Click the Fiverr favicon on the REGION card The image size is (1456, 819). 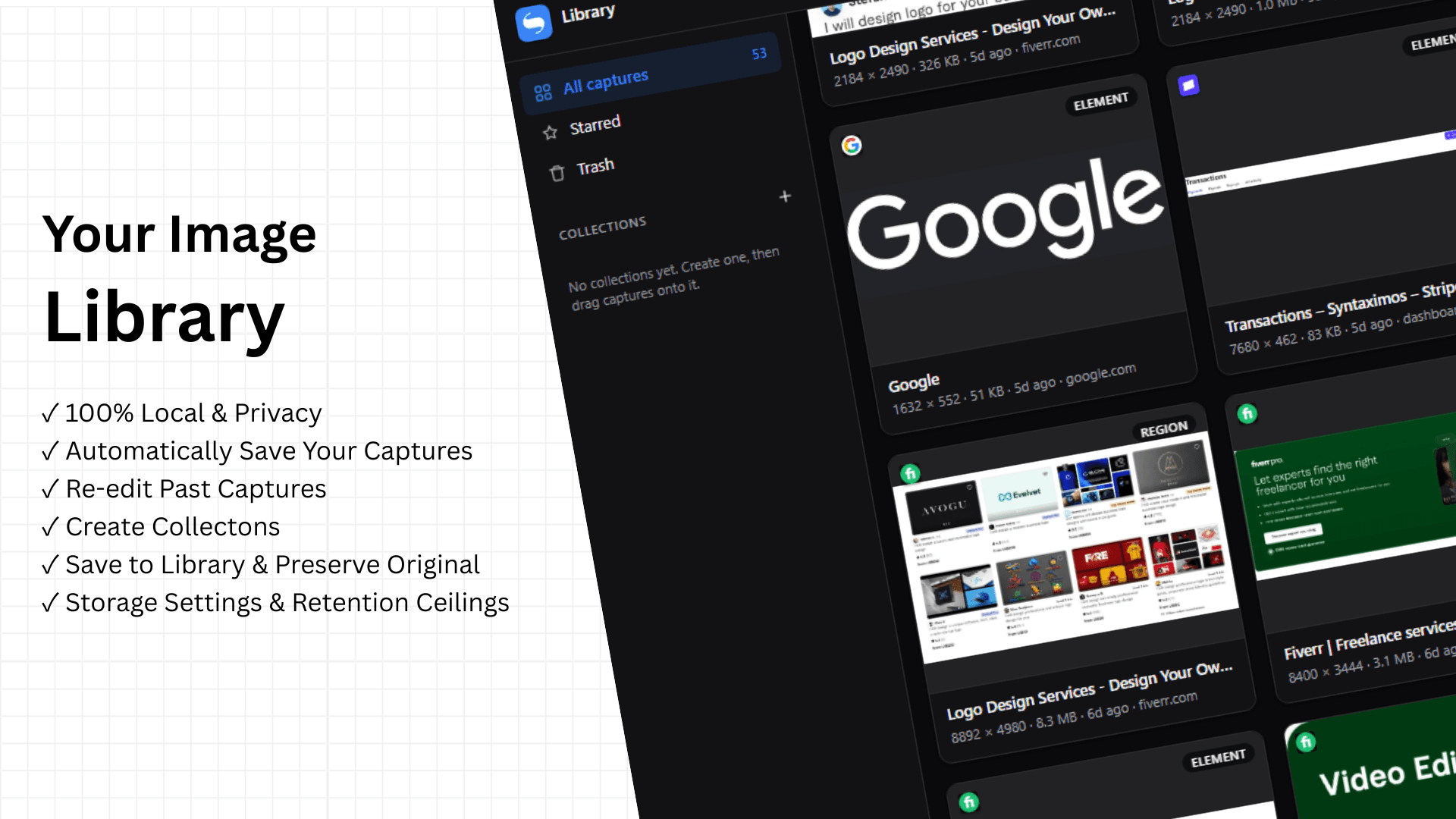pyautogui.click(x=910, y=474)
